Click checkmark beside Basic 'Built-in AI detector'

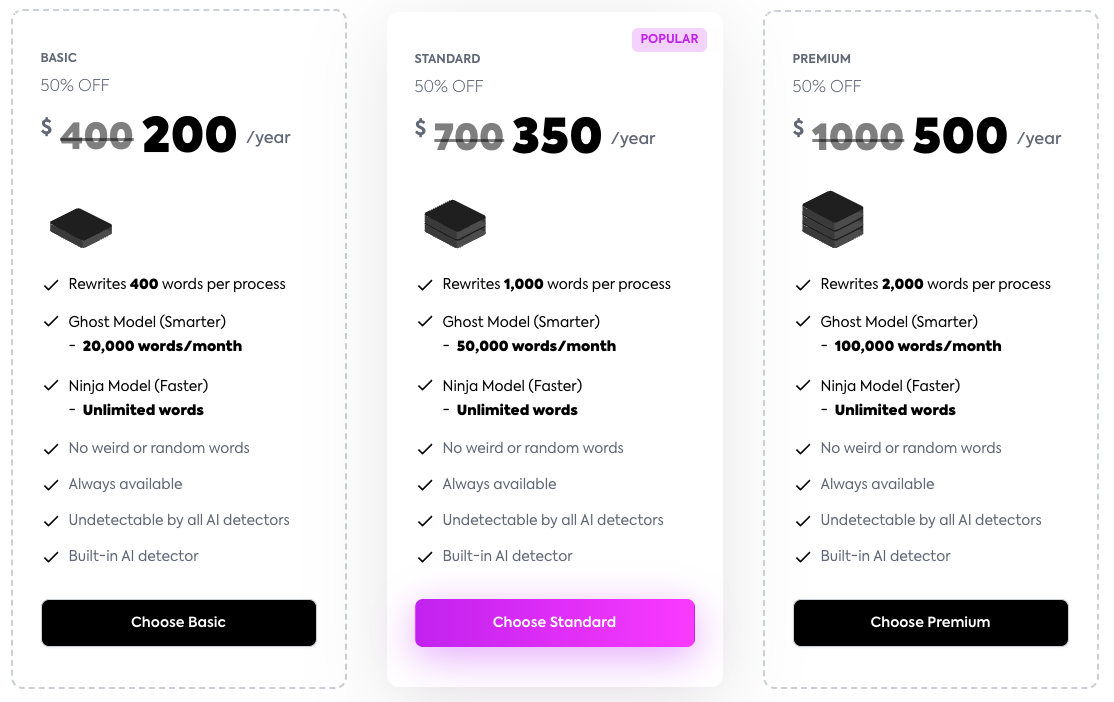tap(51, 557)
